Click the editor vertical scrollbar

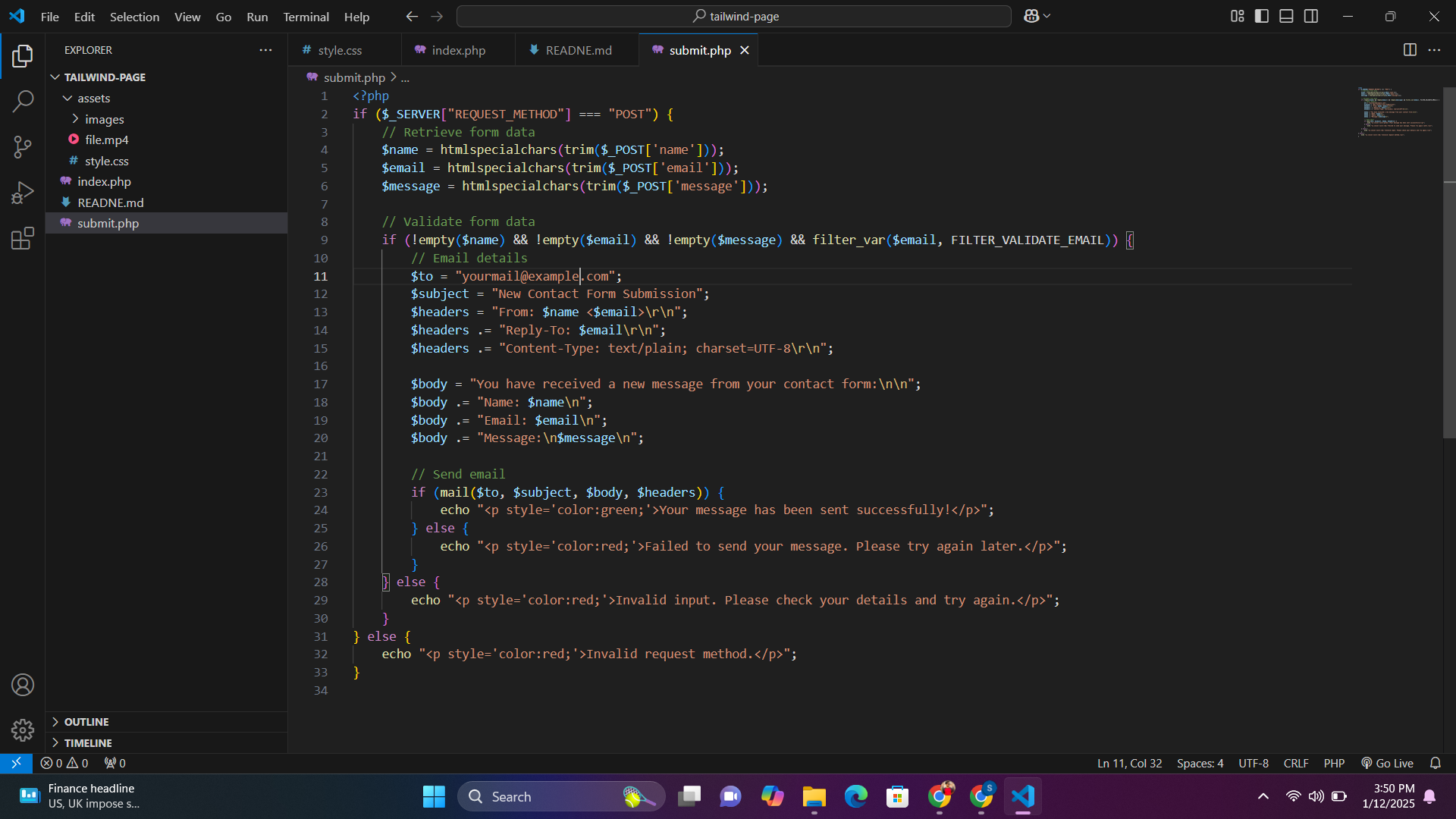pyautogui.click(x=1449, y=262)
